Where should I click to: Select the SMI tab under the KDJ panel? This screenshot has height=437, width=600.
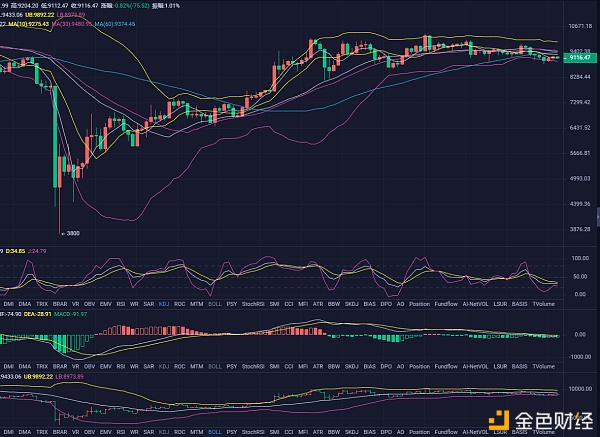pos(274,304)
